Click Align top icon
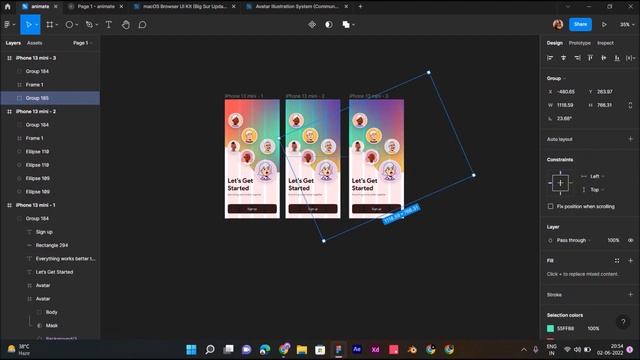The image size is (640, 360). click(590, 58)
